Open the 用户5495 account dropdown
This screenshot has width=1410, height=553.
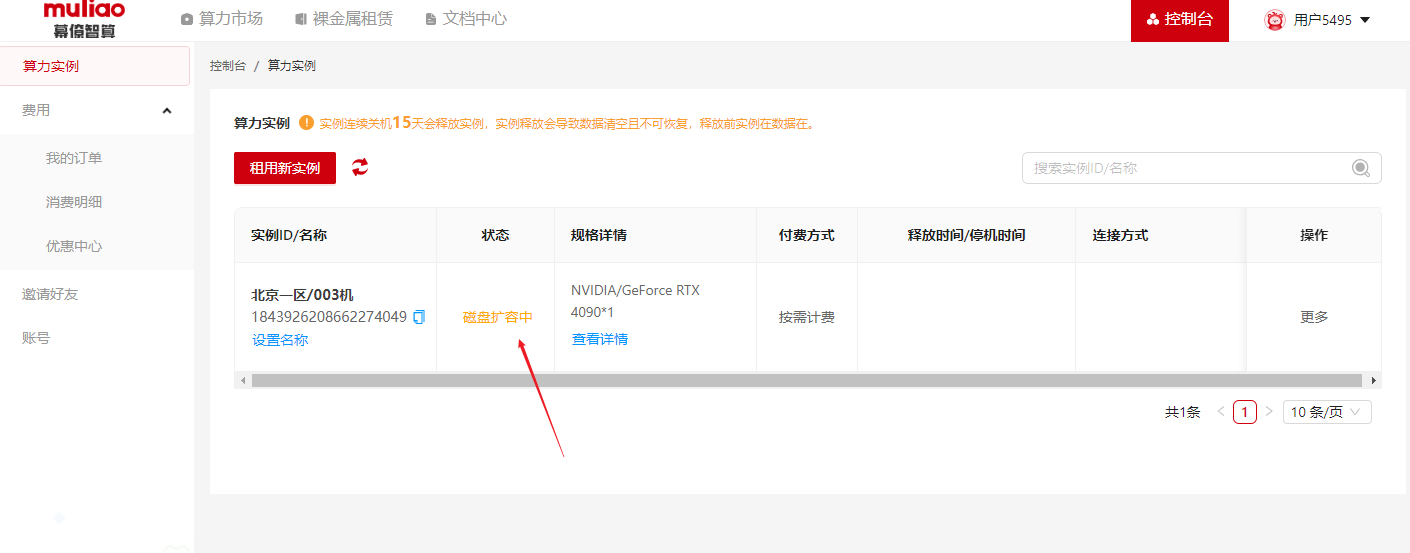click(1317, 20)
